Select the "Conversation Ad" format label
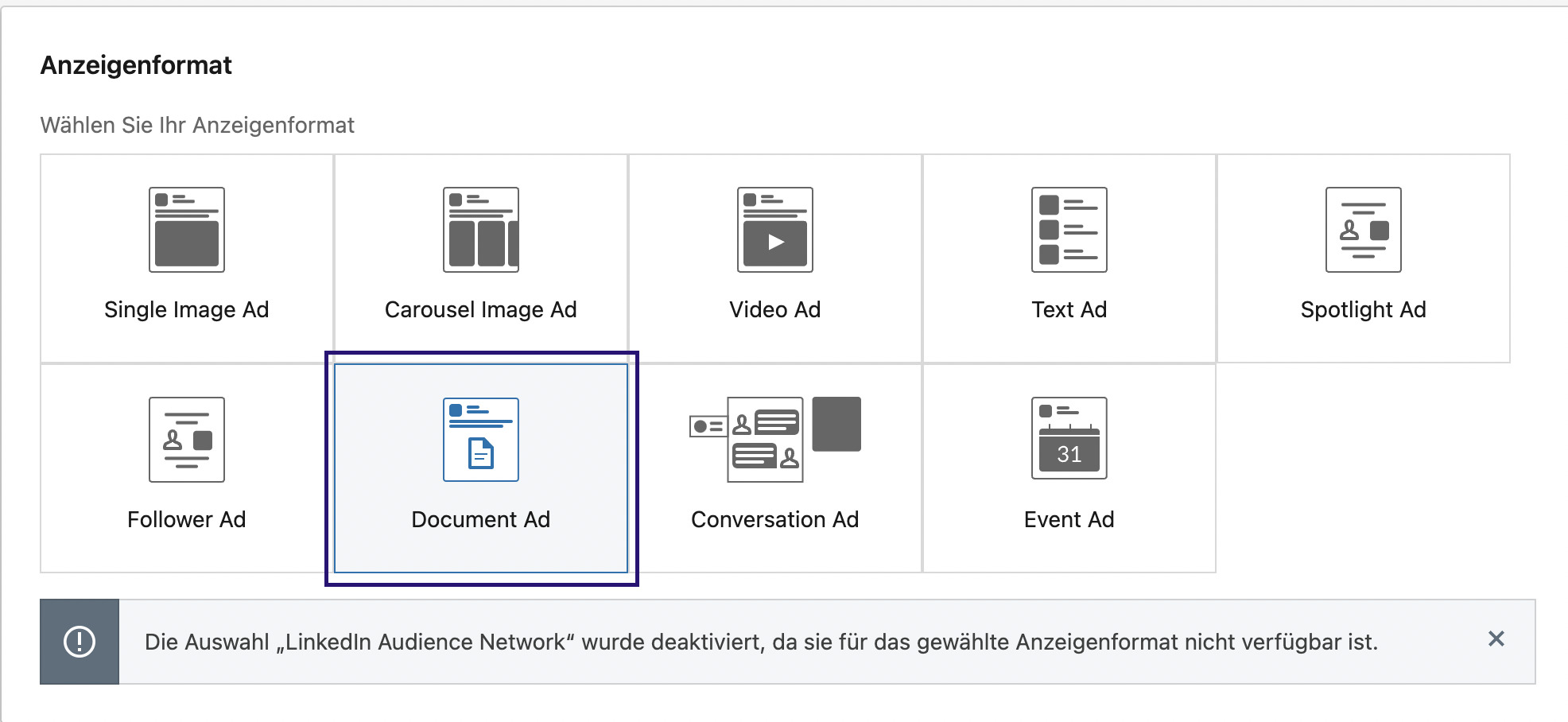 775,519
